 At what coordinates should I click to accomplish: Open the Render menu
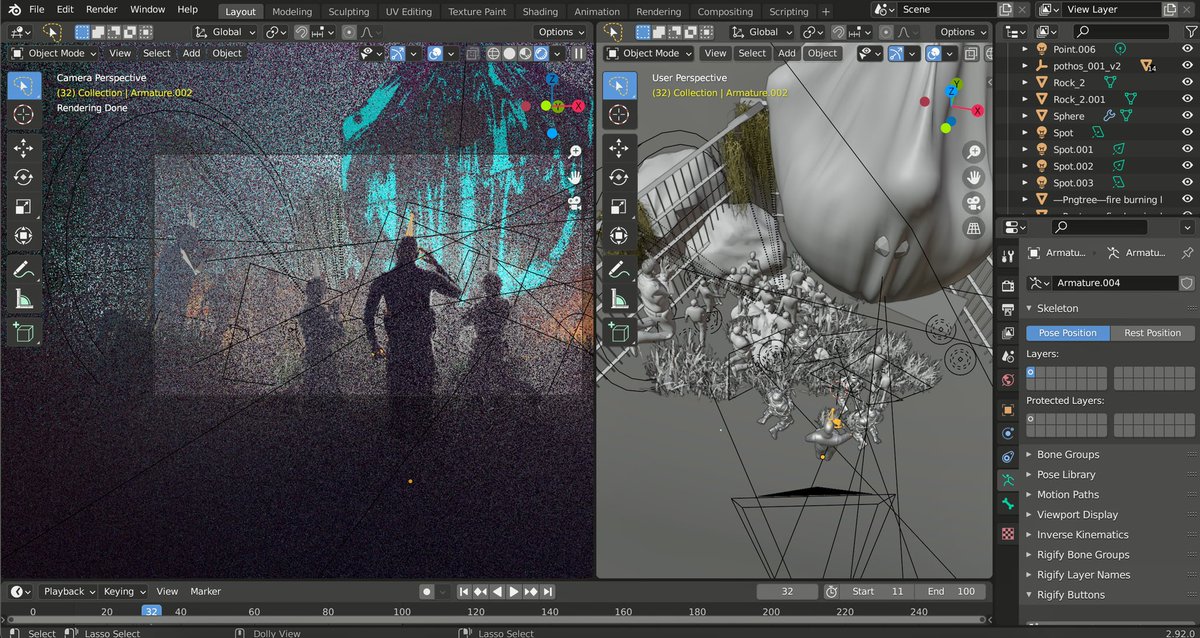(x=101, y=9)
